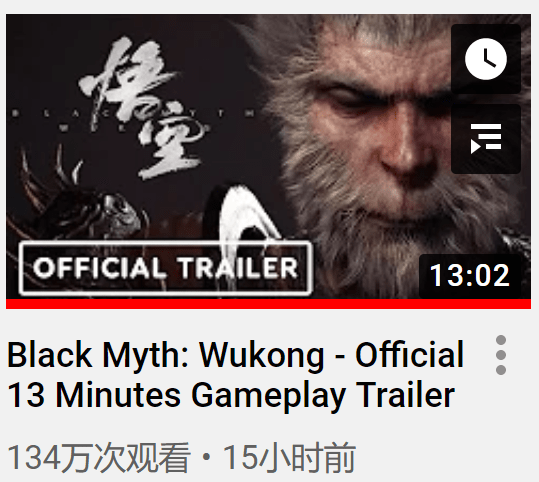
Task: Click the 134万次观看 view count text
Action: pyautogui.click(x=99, y=458)
